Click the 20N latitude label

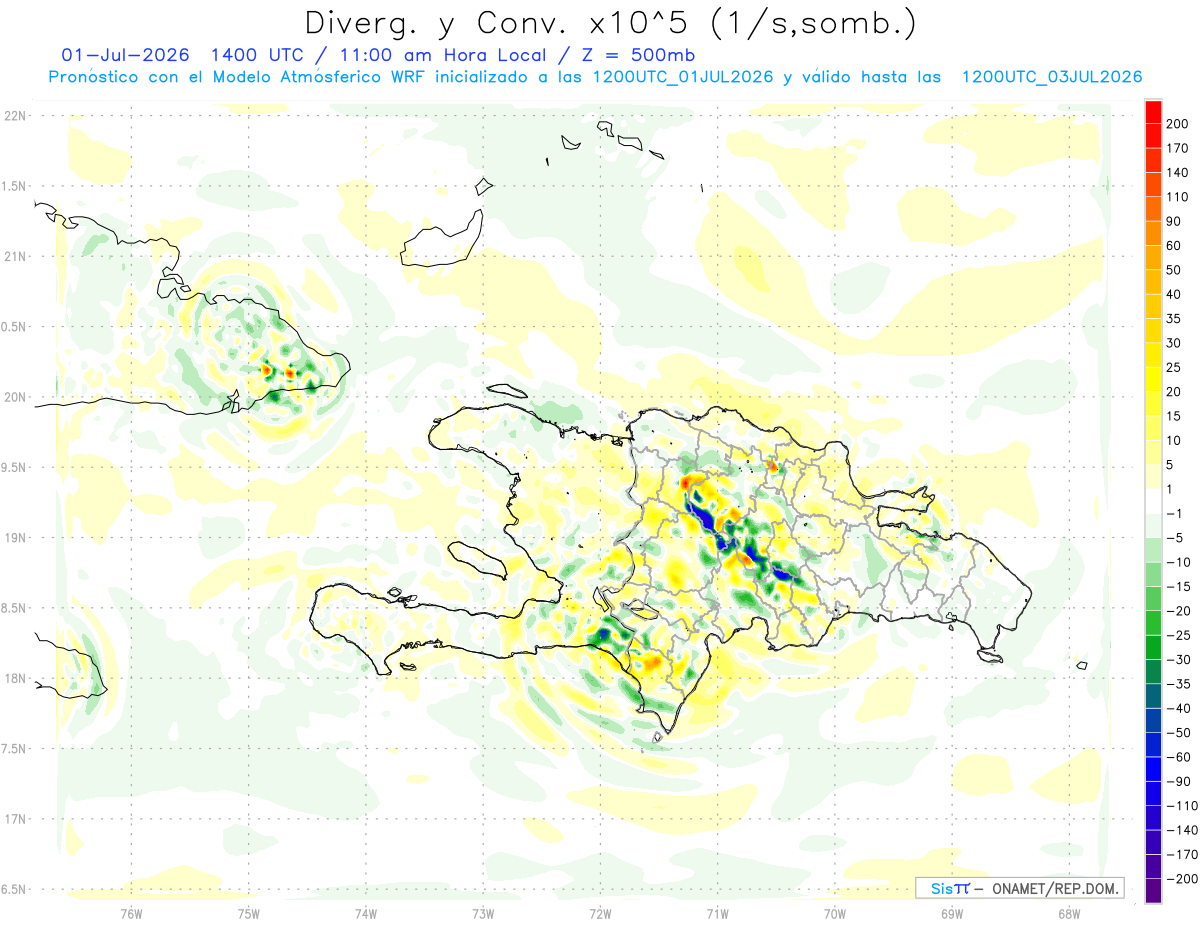[14, 397]
